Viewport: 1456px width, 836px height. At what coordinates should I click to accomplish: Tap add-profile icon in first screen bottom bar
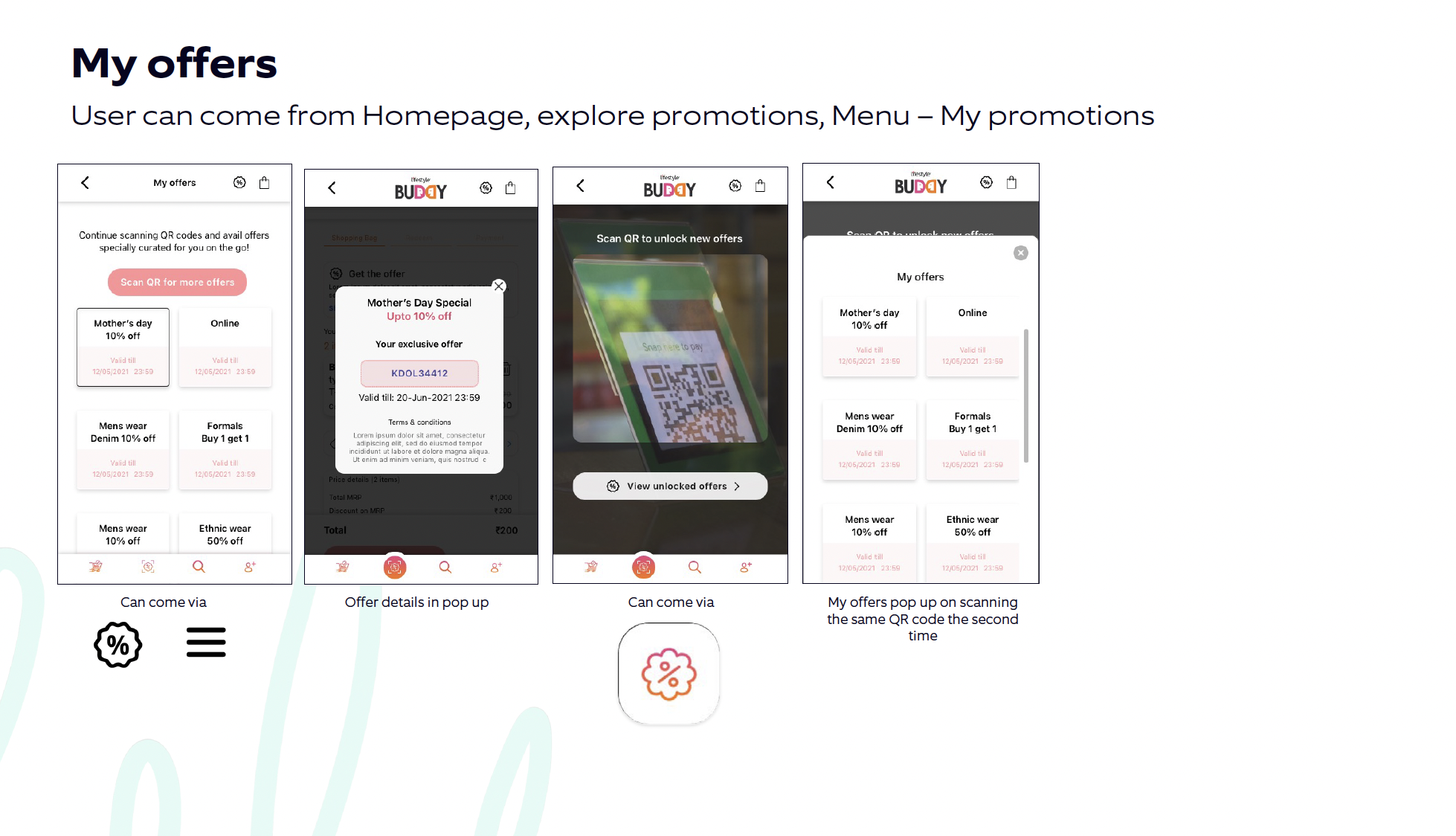250,567
